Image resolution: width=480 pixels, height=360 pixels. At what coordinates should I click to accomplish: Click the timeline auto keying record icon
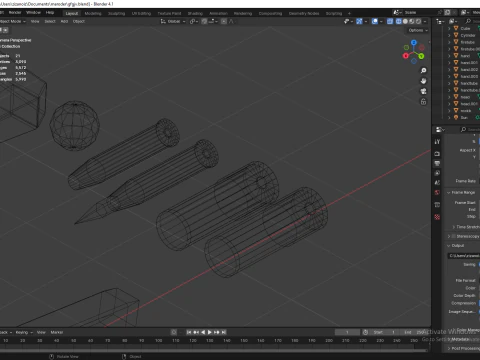[x=174, y=332]
